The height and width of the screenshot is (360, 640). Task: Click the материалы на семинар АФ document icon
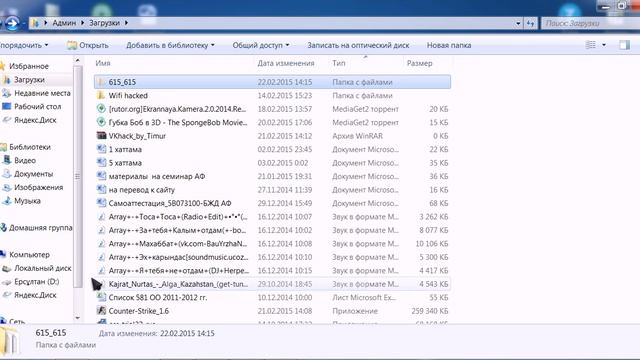pyautogui.click(x=101, y=176)
